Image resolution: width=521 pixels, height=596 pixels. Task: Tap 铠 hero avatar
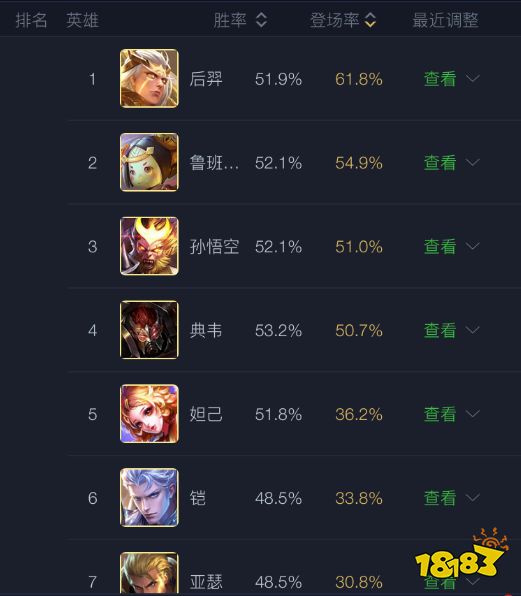pyautogui.click(x=149, y=497)
